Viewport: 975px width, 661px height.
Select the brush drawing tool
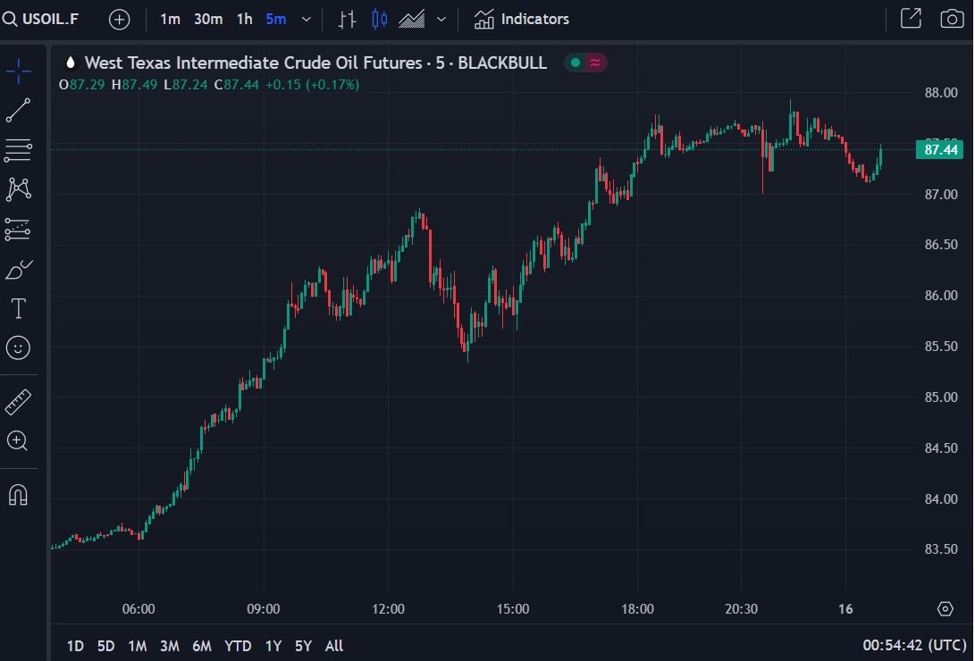click(18, 269)
